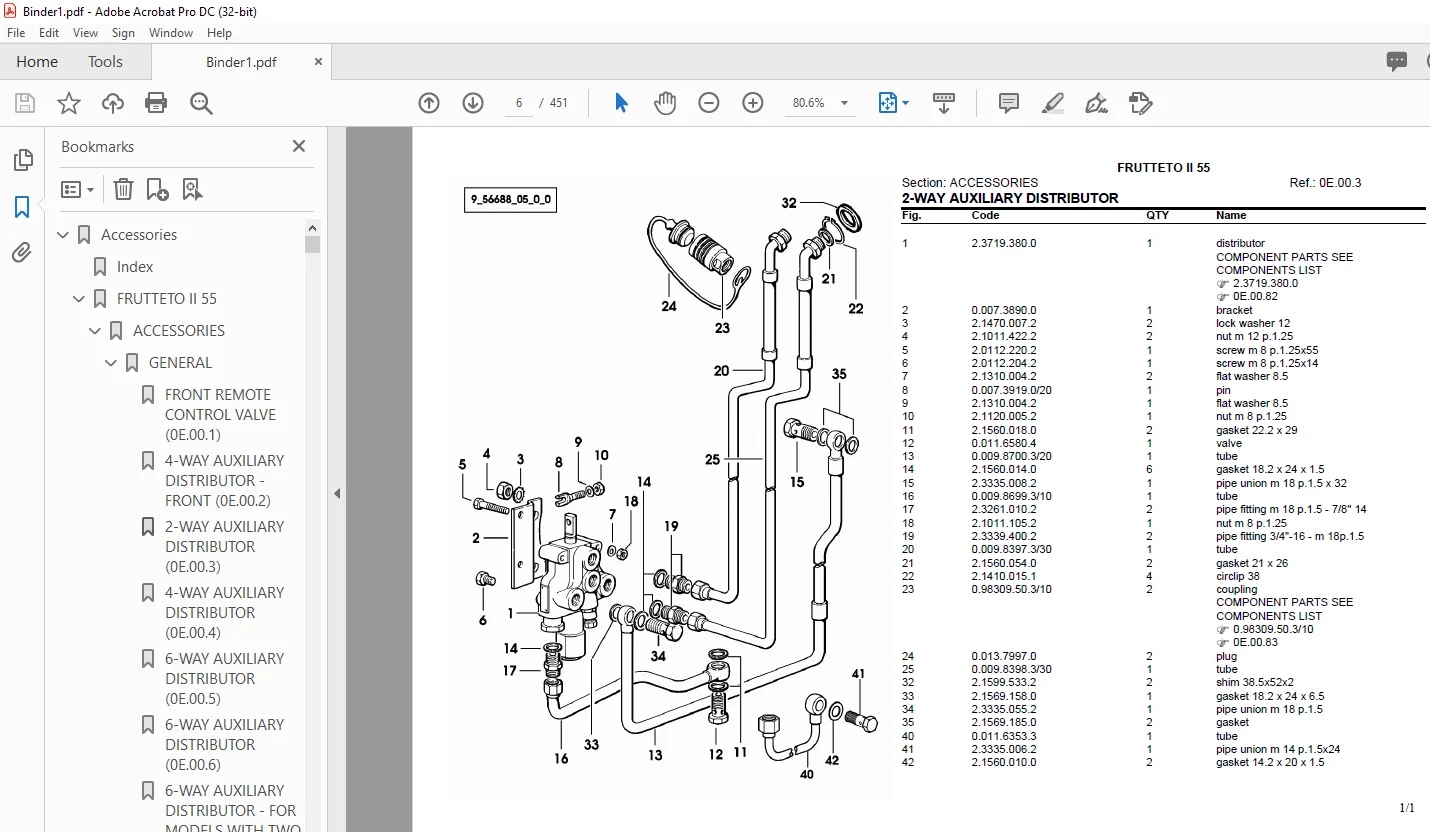Toggle the Bookmarks panel icon
Viewport: 1430px width, 832px height.
(x=22, y=207)
